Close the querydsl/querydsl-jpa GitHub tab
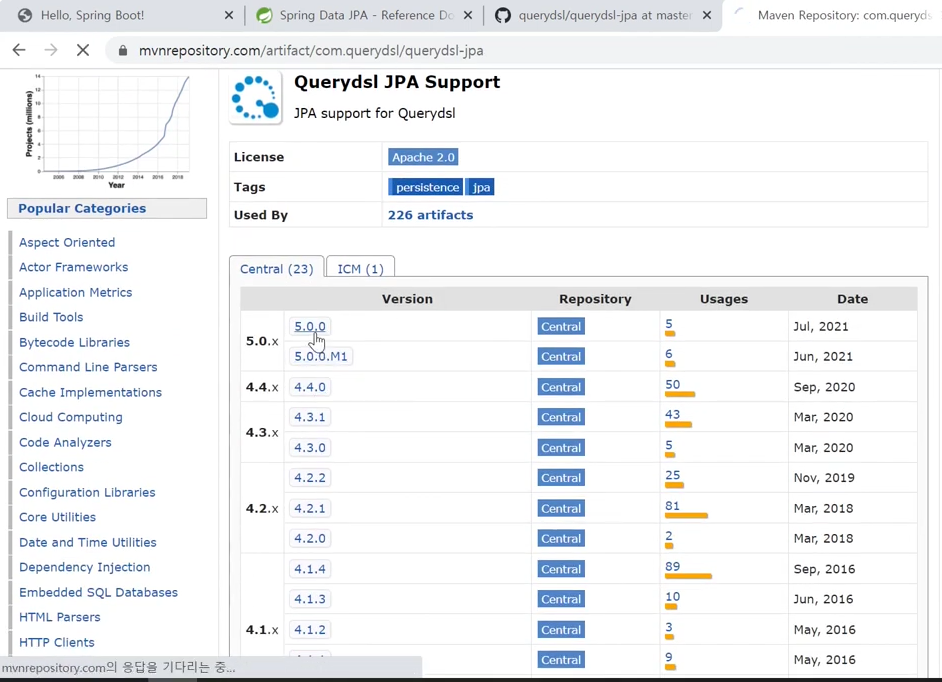Screen dimensions: 942x682 [707, 16]
